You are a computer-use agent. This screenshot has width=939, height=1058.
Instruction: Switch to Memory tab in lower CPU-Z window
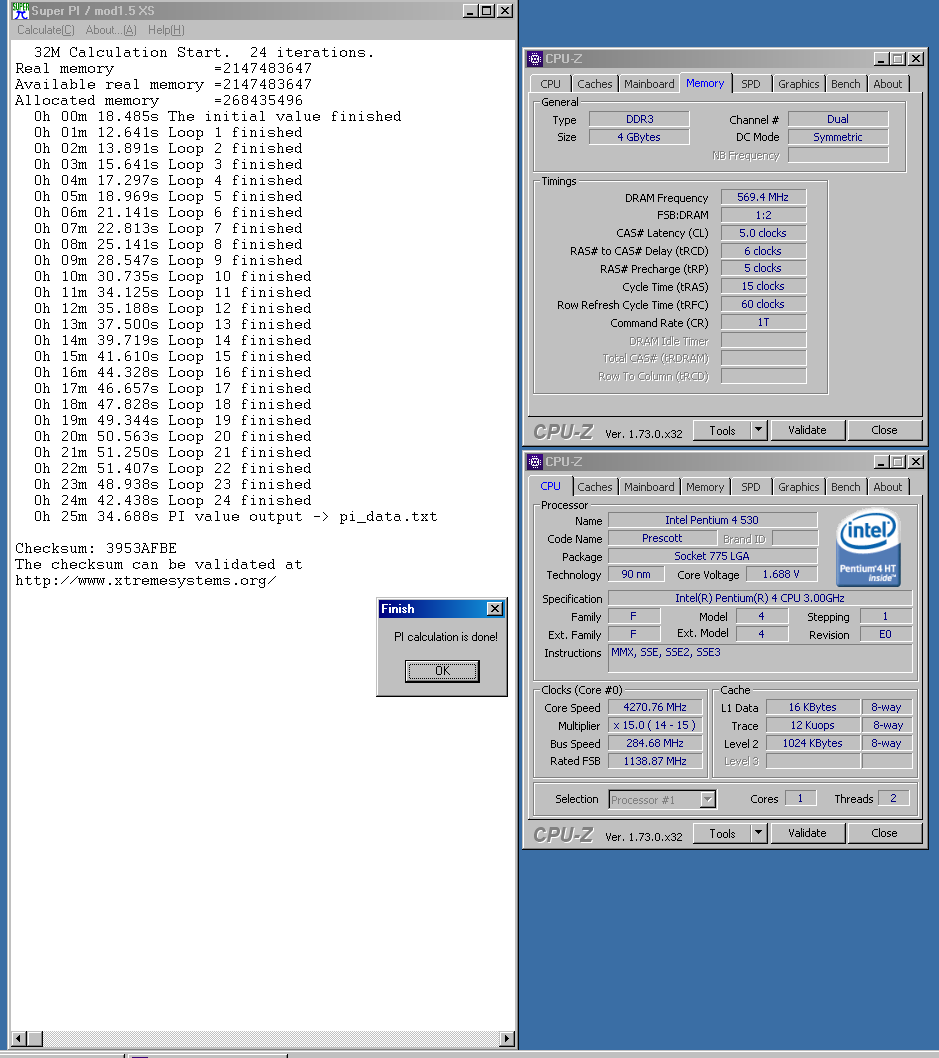(x=705, y=486)
